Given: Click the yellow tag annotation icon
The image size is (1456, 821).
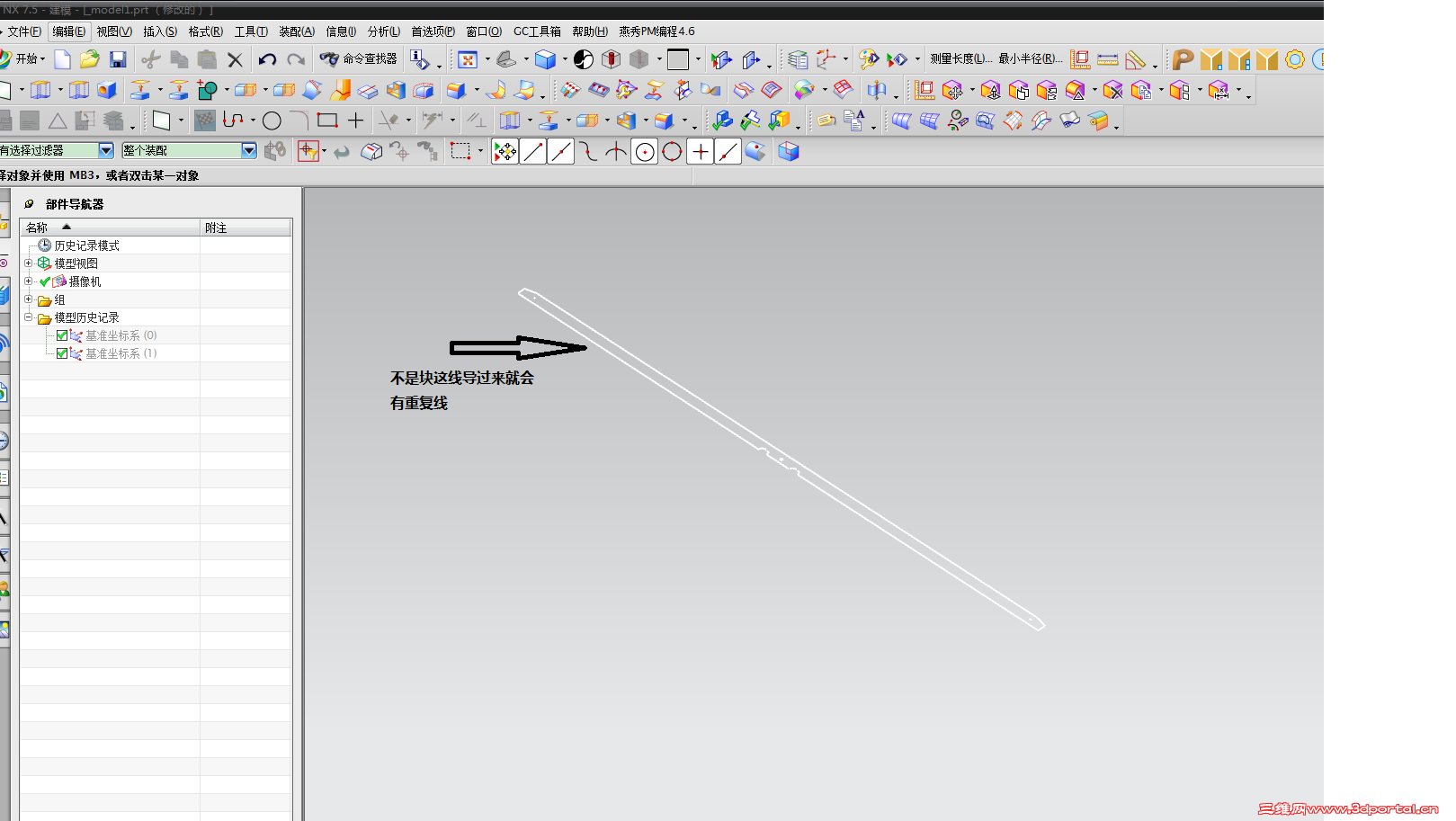Looking at the screenshot, I should (x=826, y=120).
